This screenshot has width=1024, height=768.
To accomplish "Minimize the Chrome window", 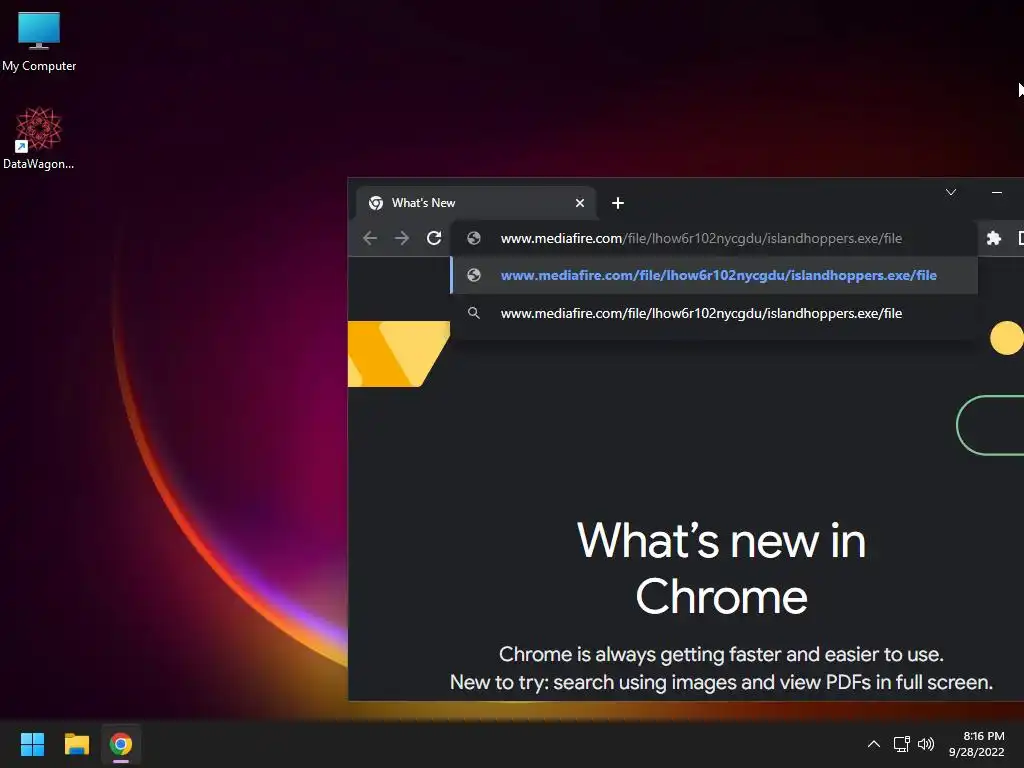I will (997, 192).
